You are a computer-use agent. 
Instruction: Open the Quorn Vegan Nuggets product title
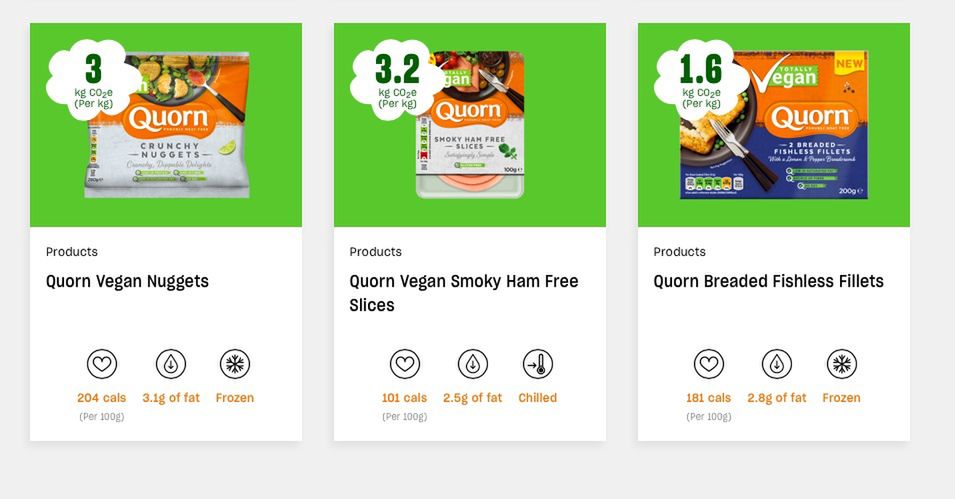coord(127,281)
